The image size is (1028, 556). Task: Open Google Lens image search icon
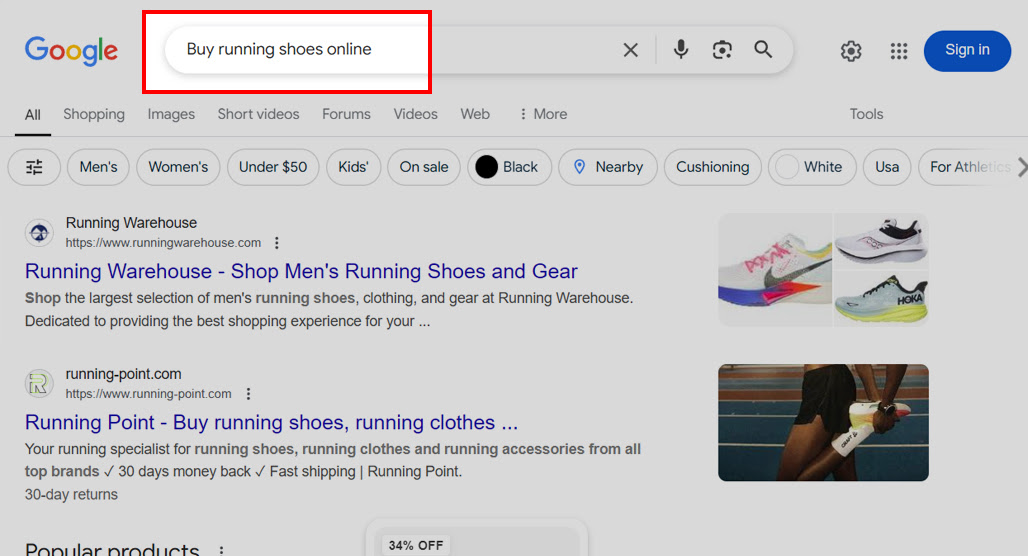click(x=722, y=50)
